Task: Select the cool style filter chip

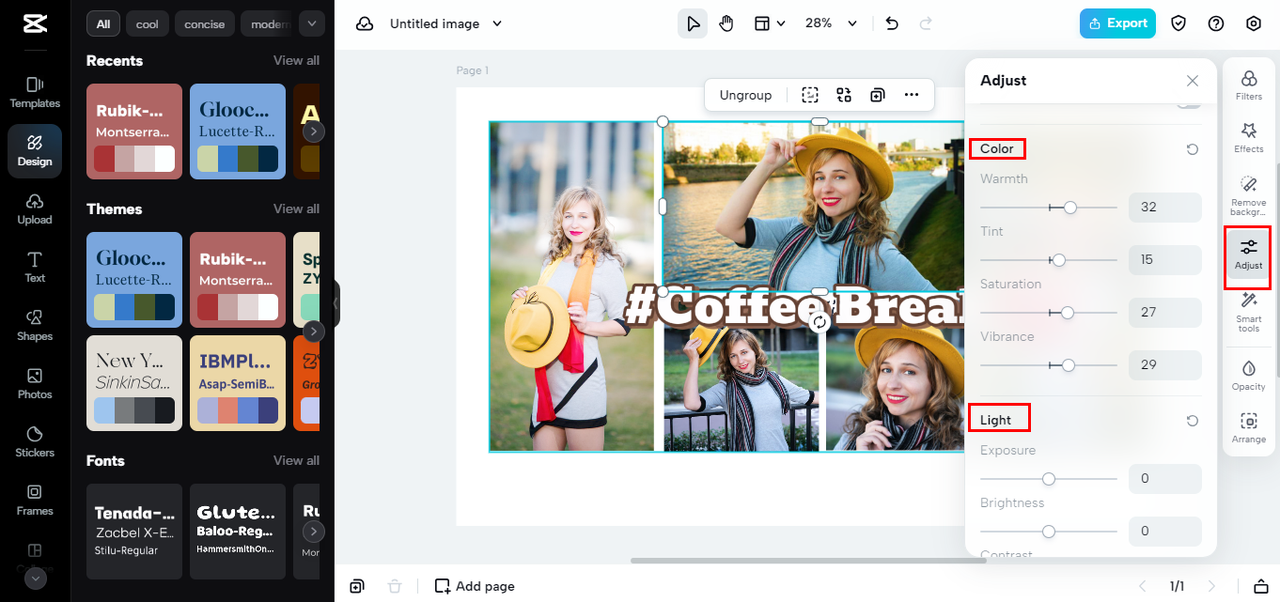Action: tap(147, 24)
